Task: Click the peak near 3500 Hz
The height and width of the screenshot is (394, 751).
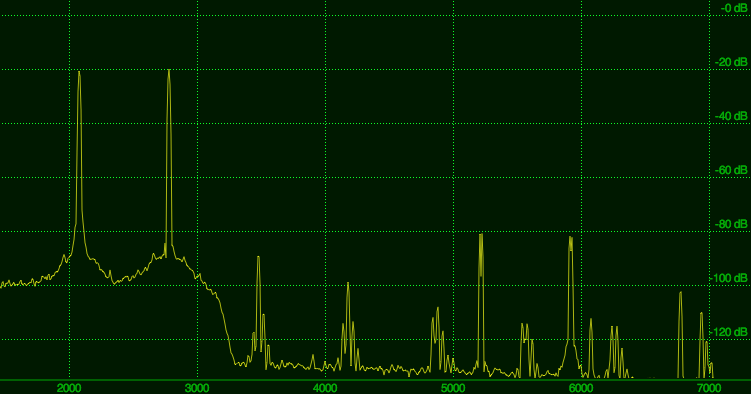Action: 259,258
